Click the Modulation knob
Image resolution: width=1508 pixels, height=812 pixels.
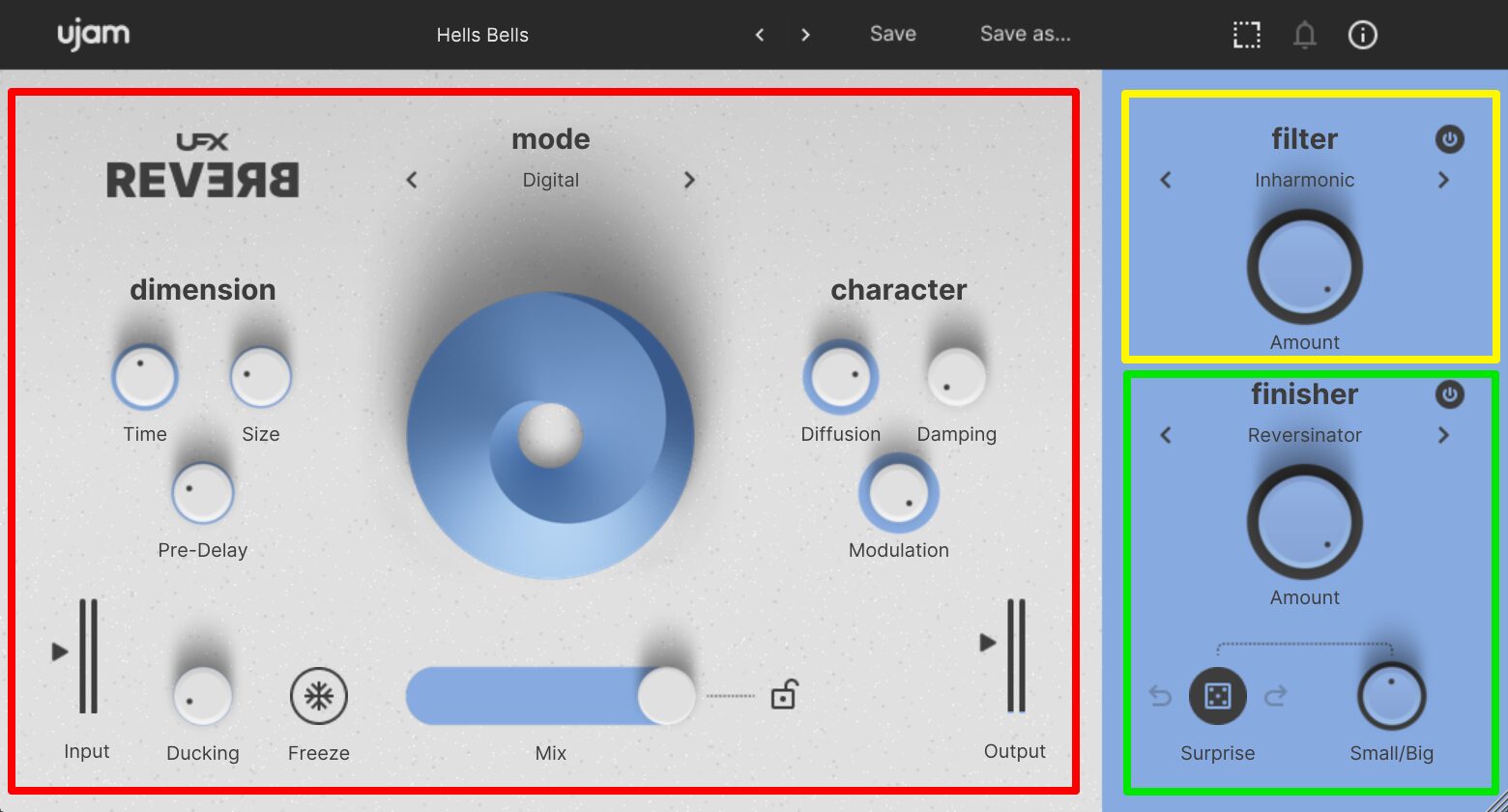(x=899, y=493)
